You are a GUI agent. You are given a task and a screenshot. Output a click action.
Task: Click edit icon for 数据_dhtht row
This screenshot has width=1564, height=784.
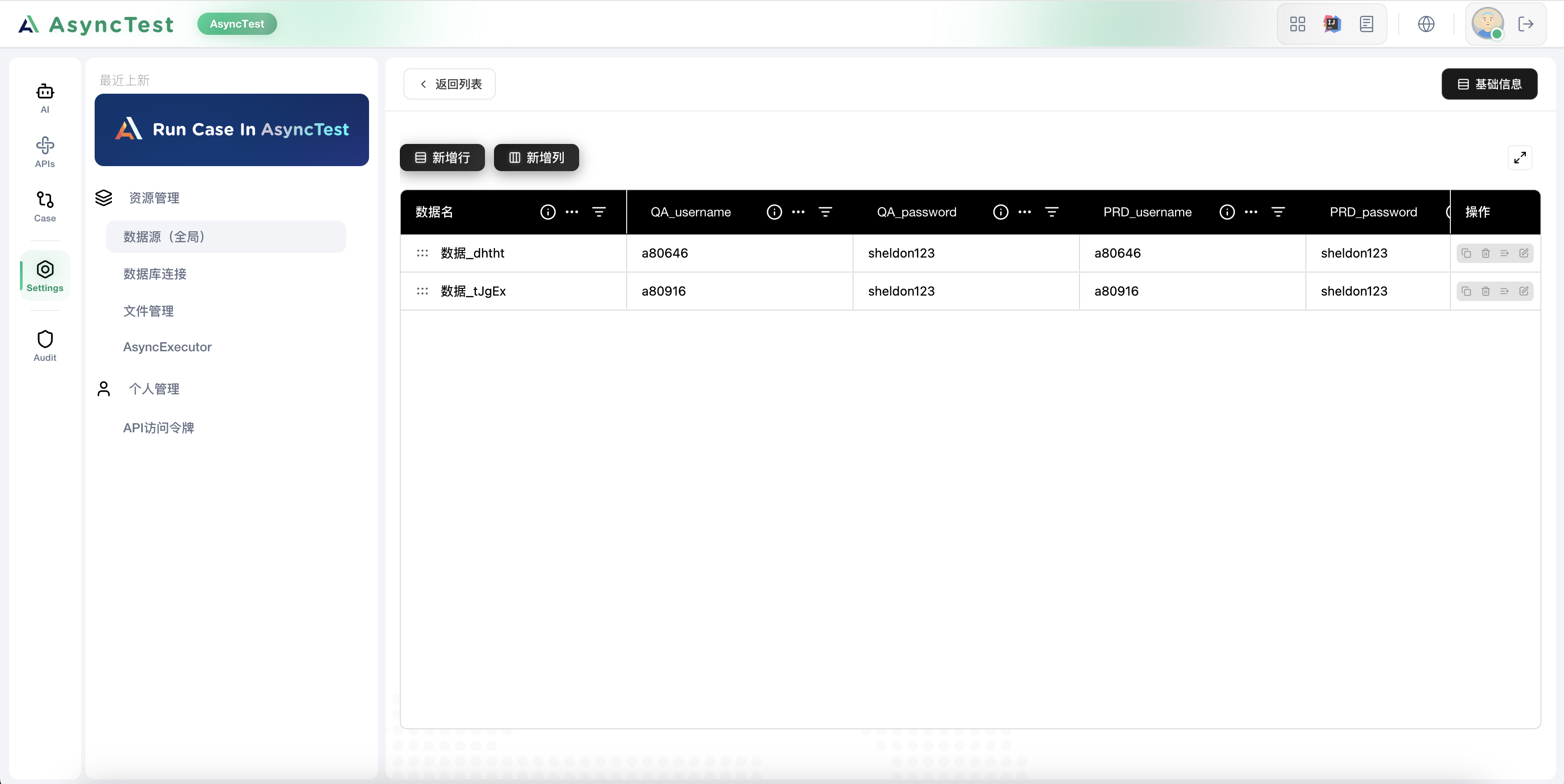point(1524,253)
